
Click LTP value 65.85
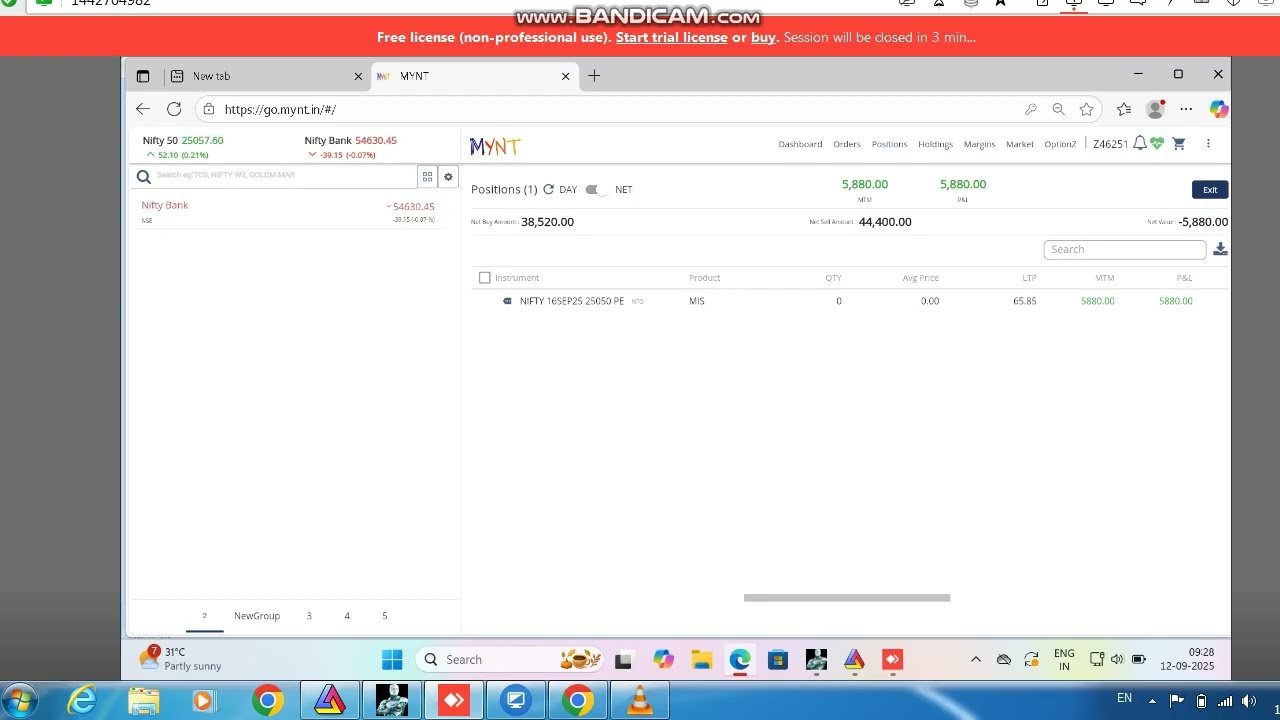tap(1024, 301)
